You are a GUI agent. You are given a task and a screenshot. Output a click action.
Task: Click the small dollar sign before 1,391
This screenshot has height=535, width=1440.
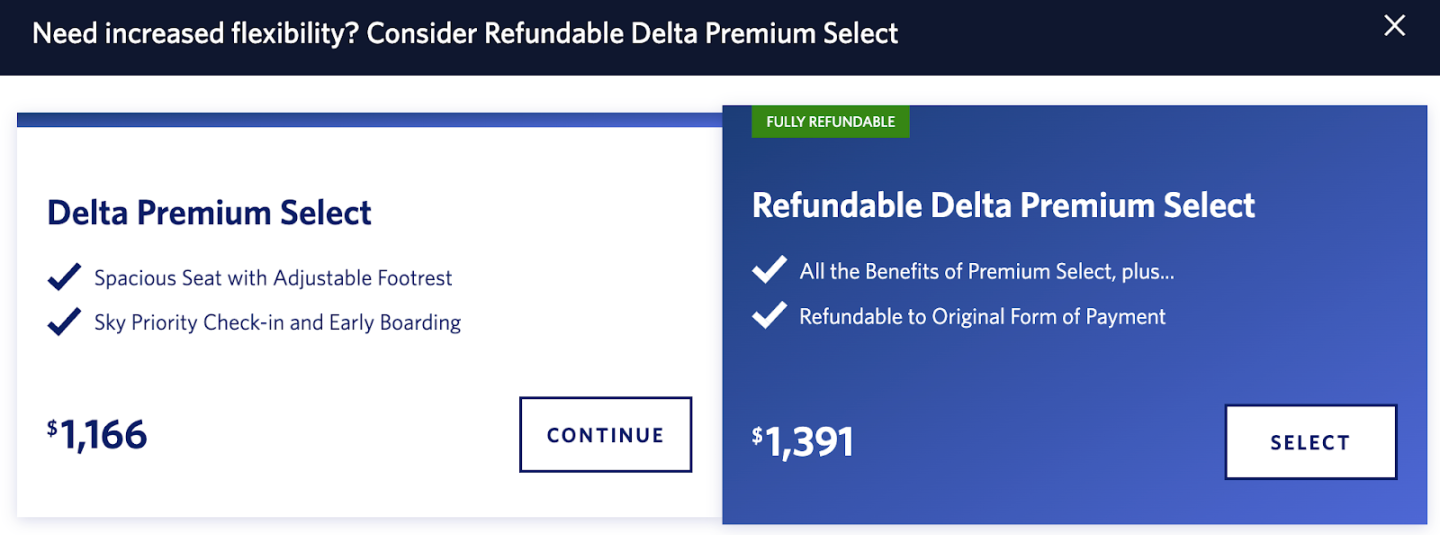pos(757,436)
